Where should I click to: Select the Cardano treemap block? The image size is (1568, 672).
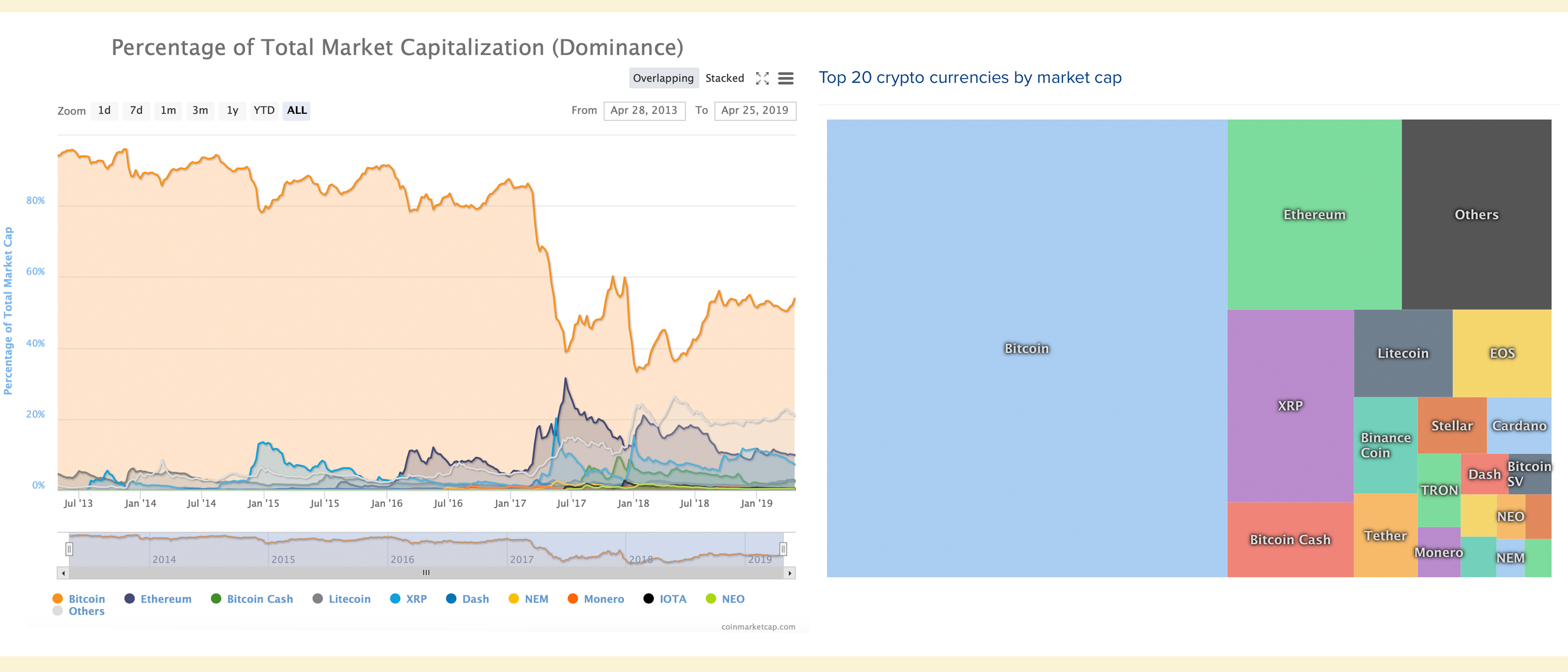pyautogui.click(x=1519, y=426)
